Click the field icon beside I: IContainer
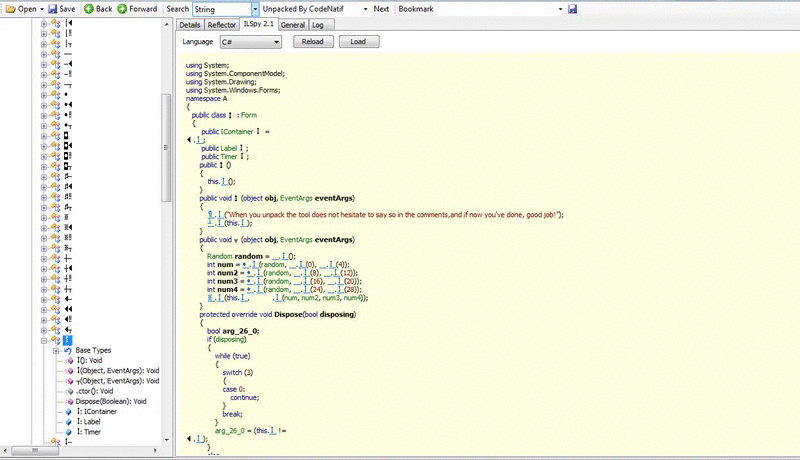 click(68, 412)
